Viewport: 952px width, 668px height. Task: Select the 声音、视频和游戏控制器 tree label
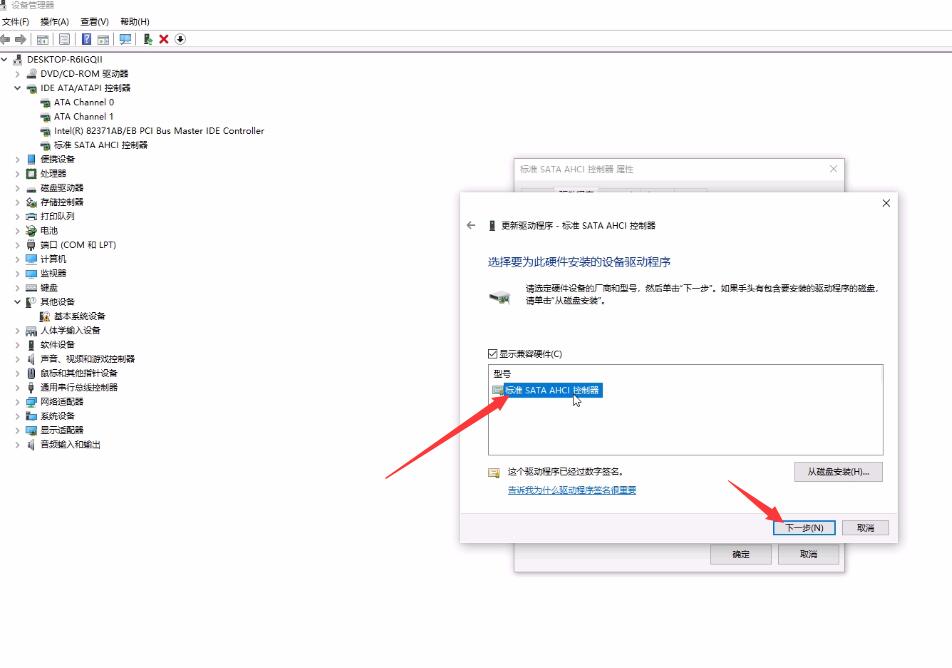pyautogui.click(x=87, y=359)
